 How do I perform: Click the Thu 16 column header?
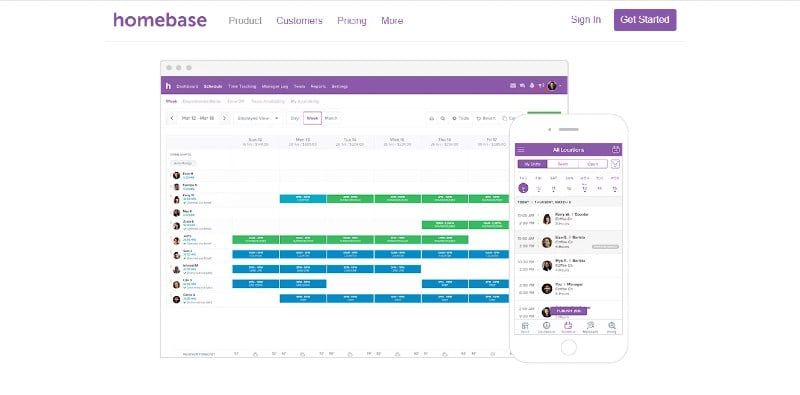[444, 142]
